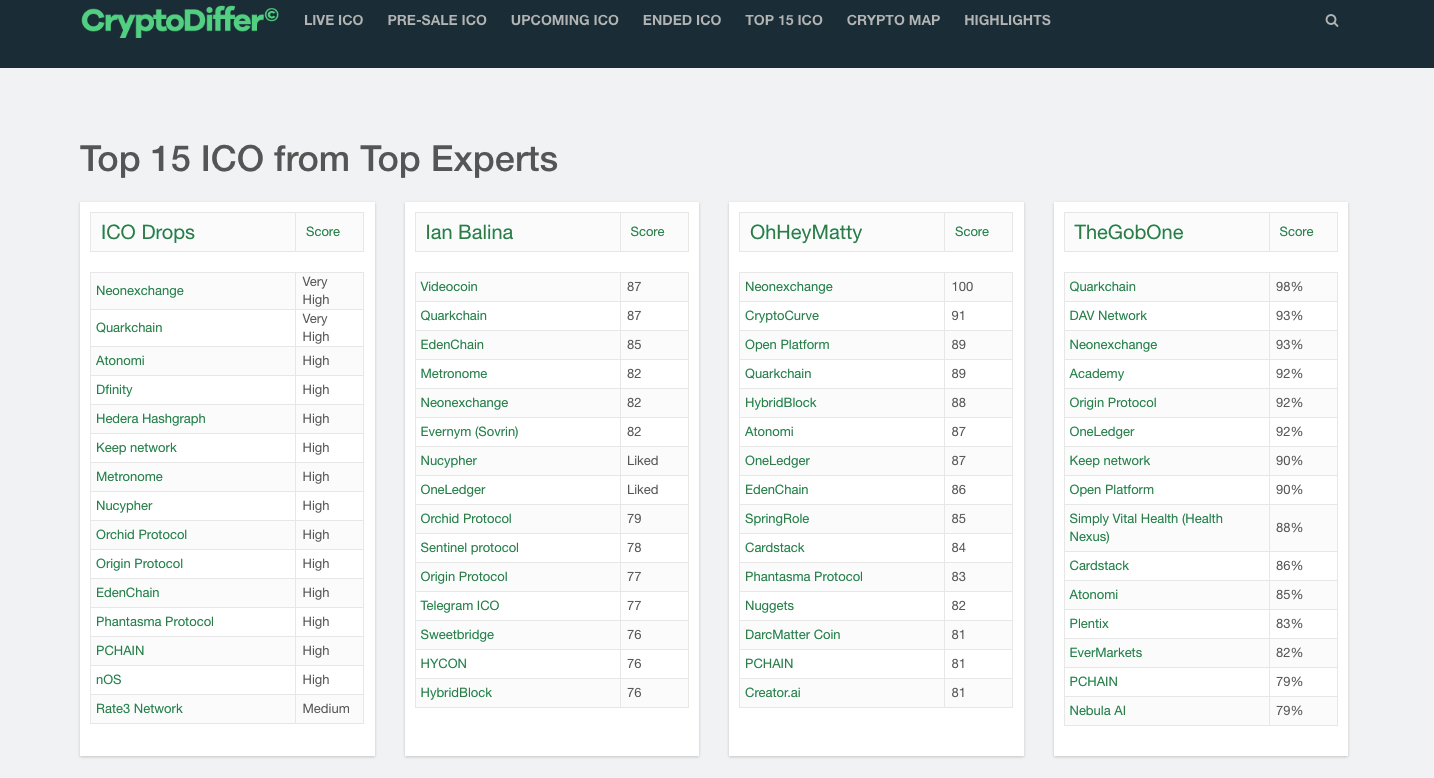Open OneLedger in Ian Balina list
This screenshot has width=1434, height=778.
453,490
